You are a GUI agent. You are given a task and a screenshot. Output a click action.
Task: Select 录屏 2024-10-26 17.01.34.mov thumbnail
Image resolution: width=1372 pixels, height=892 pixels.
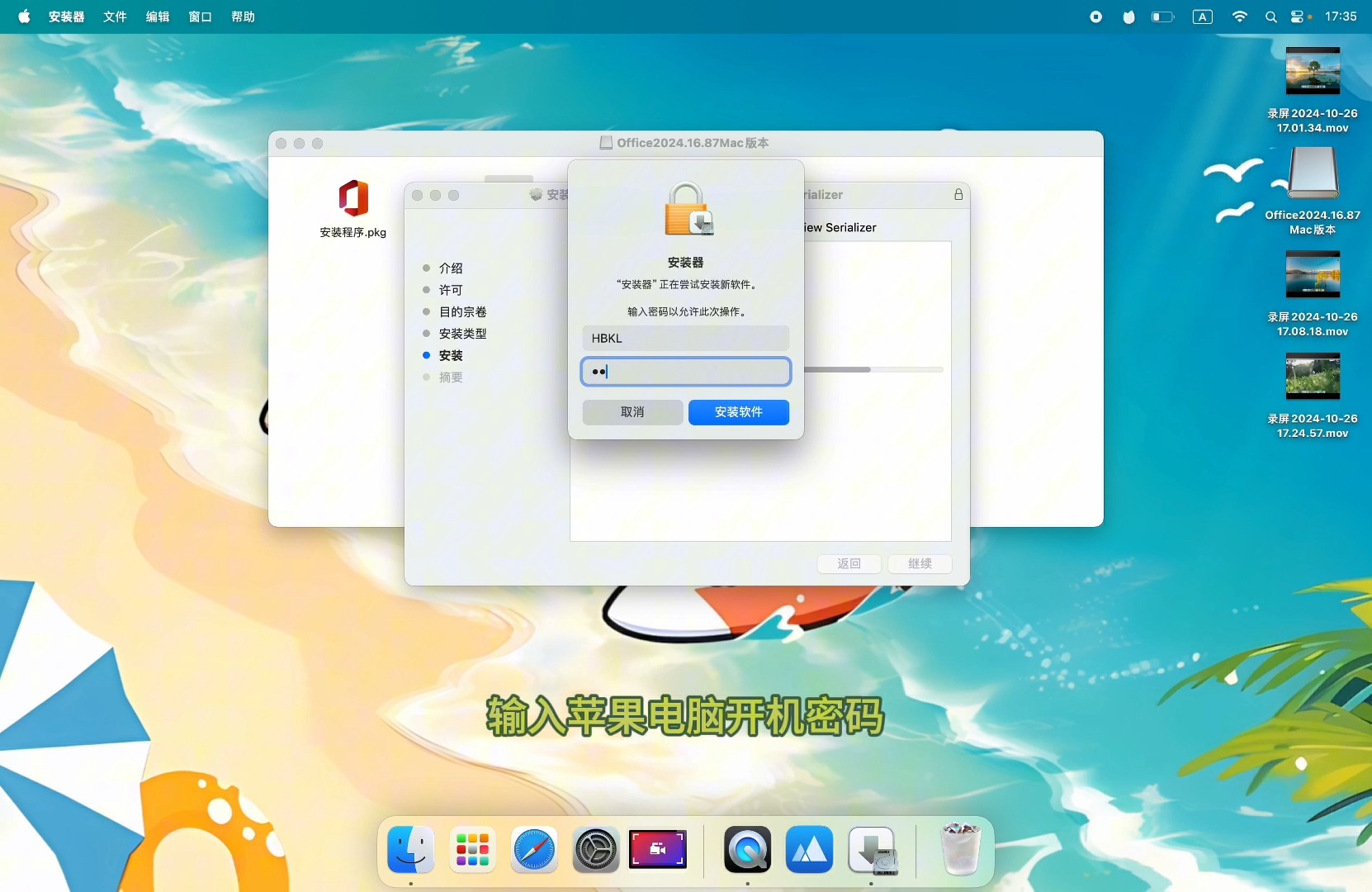tap(1313, 71)
